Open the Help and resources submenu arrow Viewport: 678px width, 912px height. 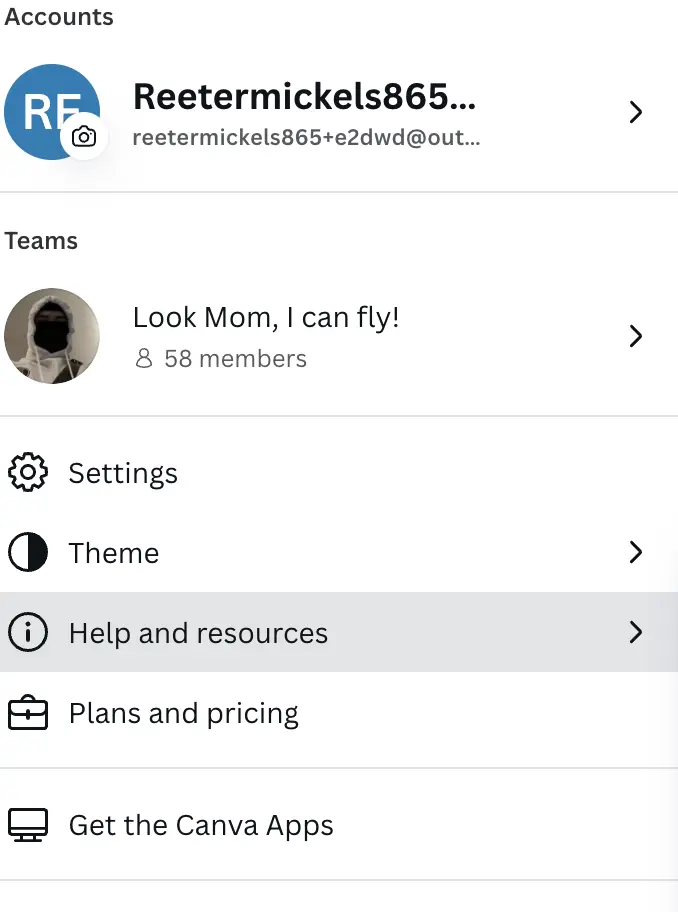[636, 632]
